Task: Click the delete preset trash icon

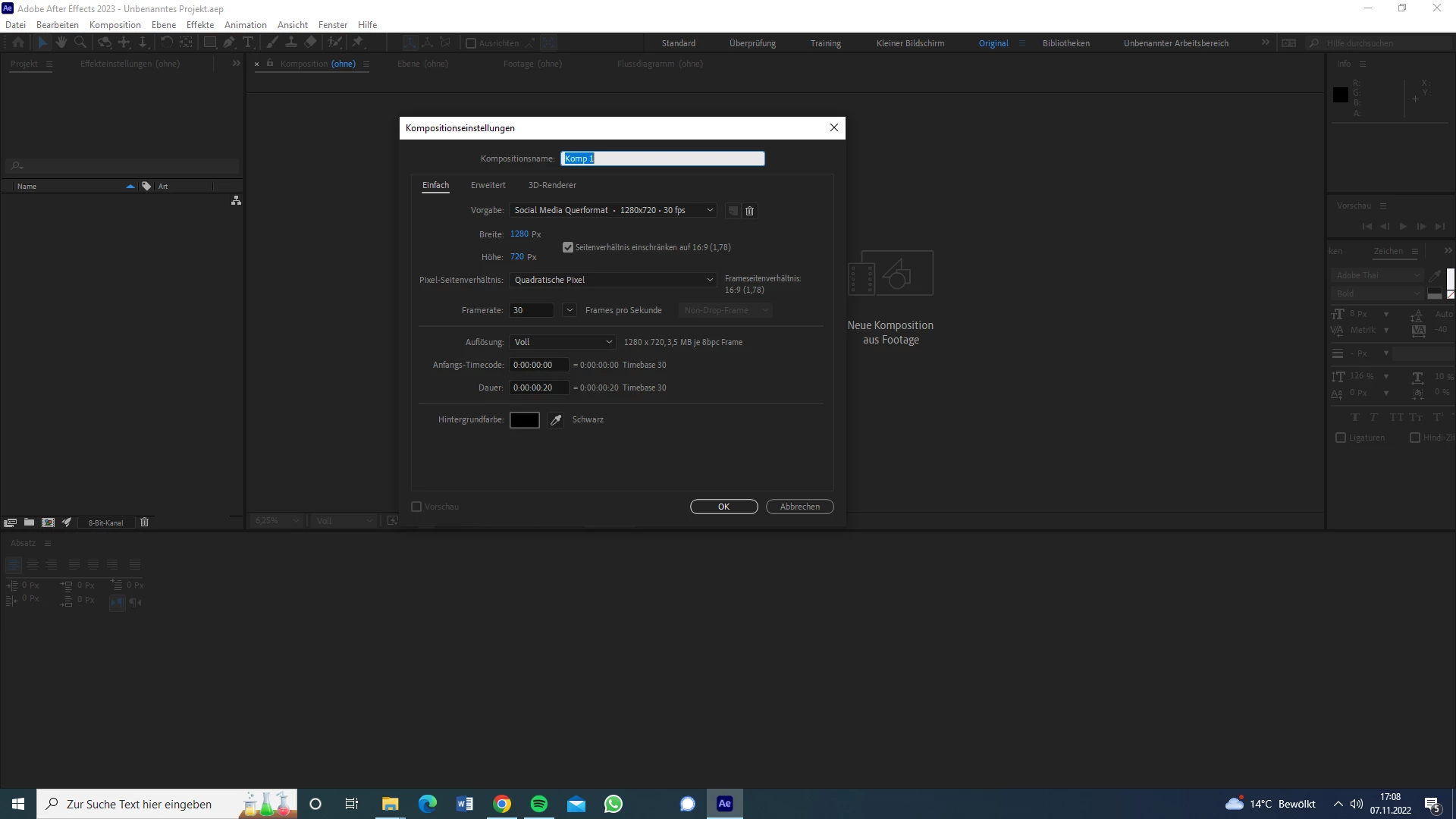Action: [749, 211]
